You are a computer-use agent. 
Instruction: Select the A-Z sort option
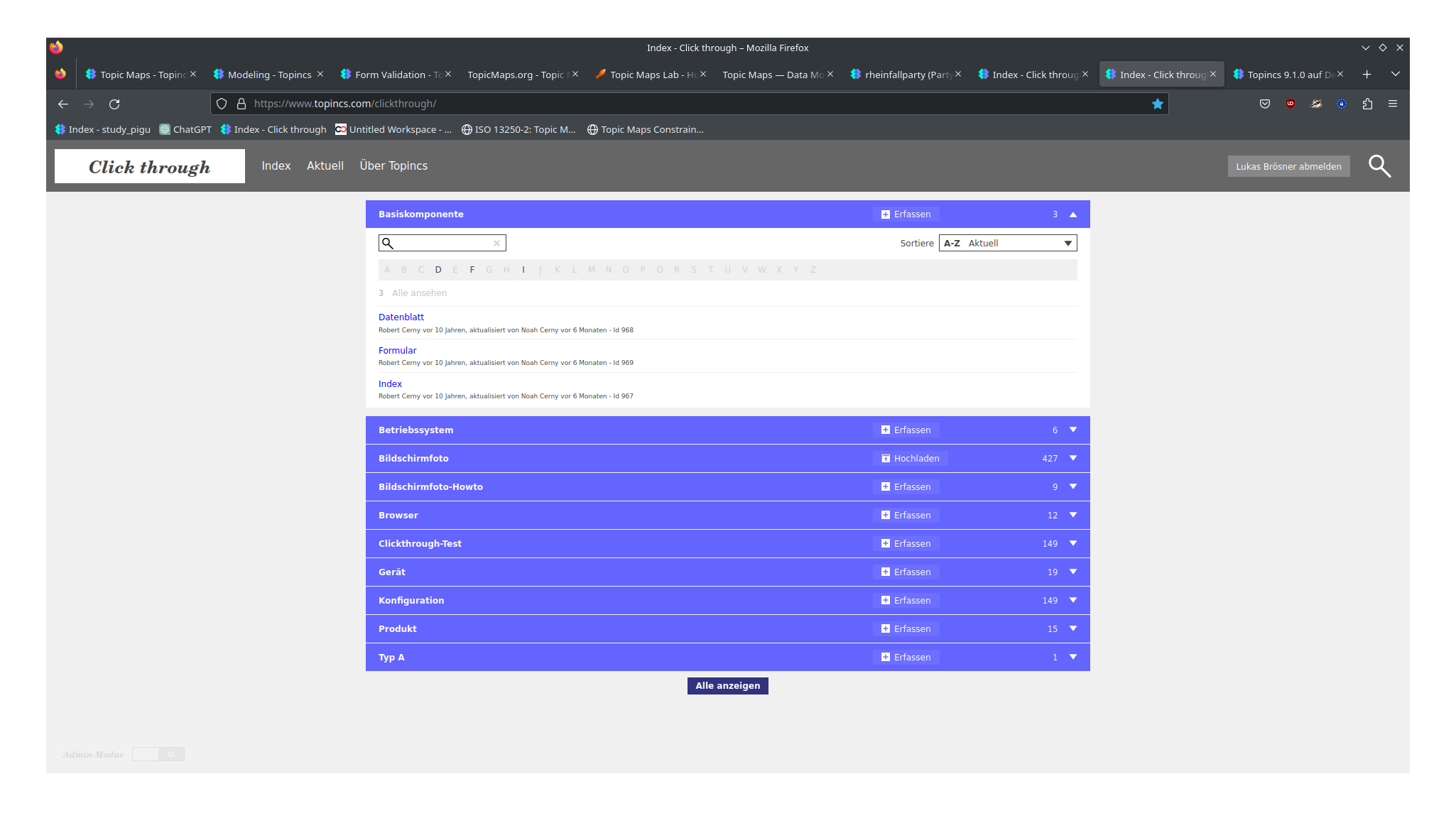[x=952, y=244]
